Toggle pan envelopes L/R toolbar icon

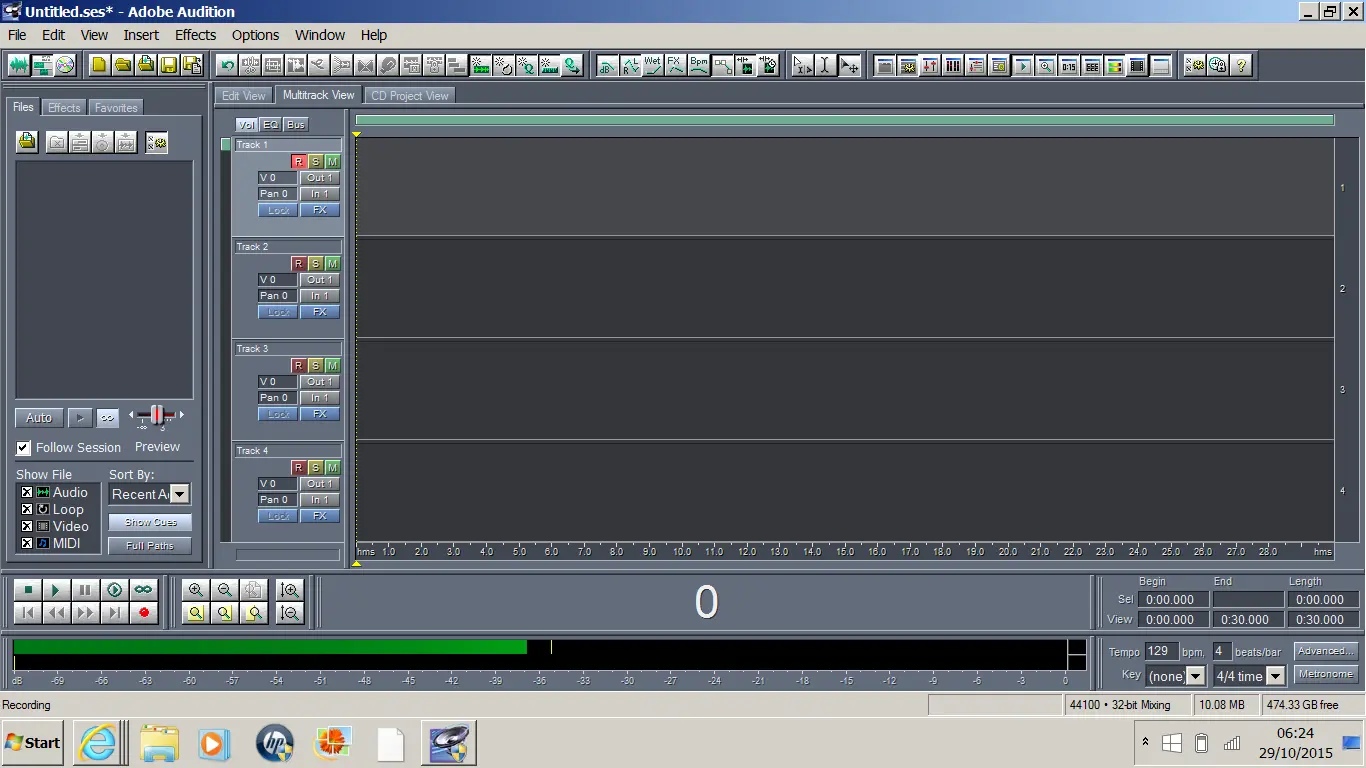point(630,66)
